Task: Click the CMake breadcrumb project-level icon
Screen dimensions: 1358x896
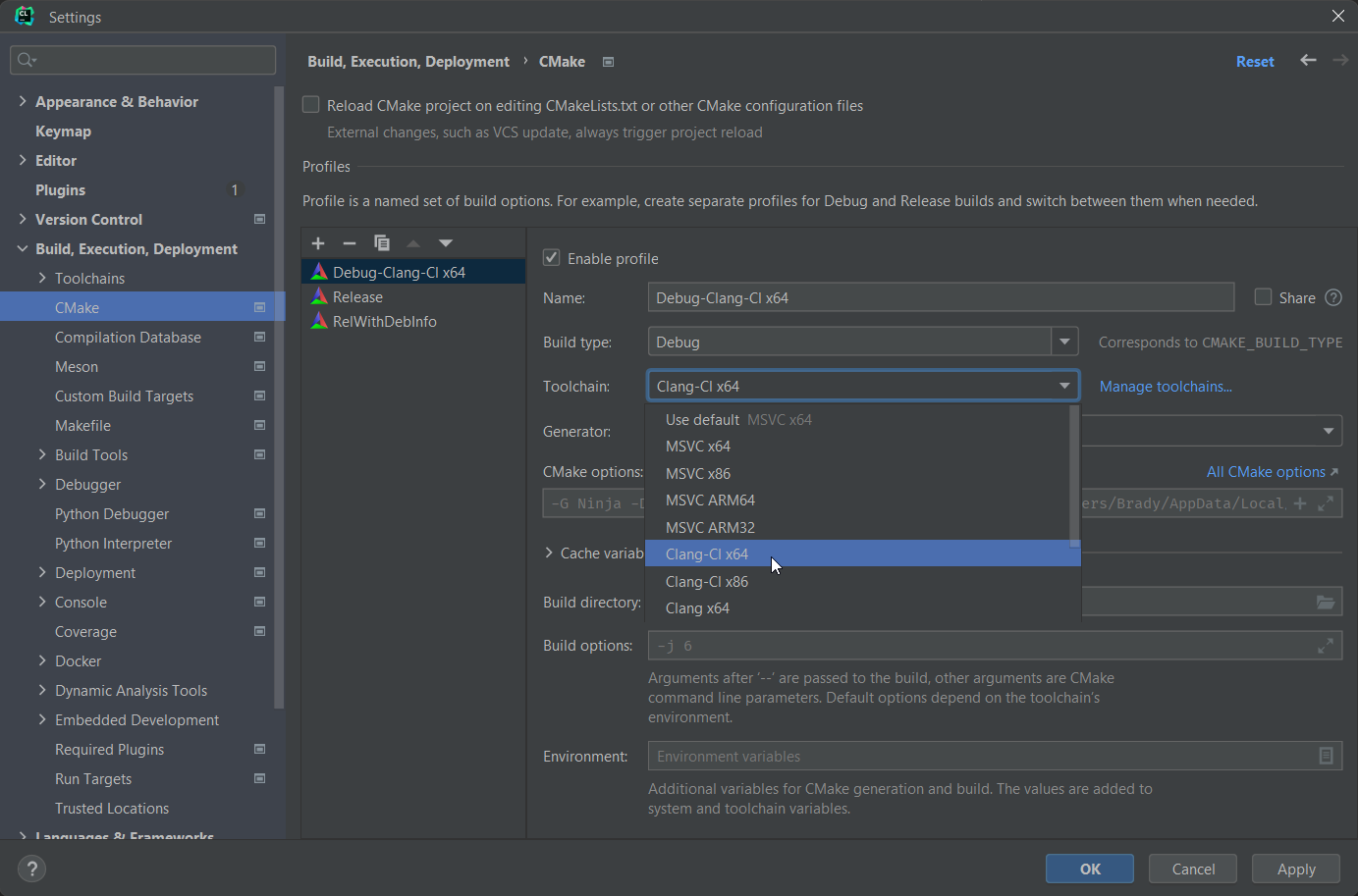Action: pos(608,62)
